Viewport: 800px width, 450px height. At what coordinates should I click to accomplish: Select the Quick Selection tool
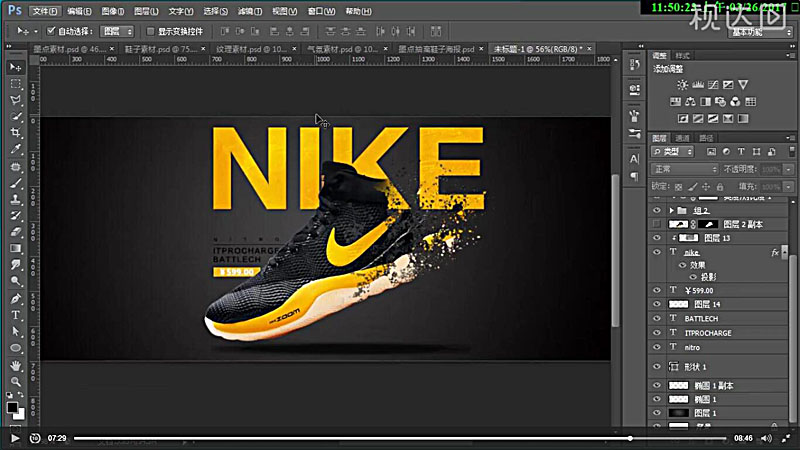[x=16, y=116]
